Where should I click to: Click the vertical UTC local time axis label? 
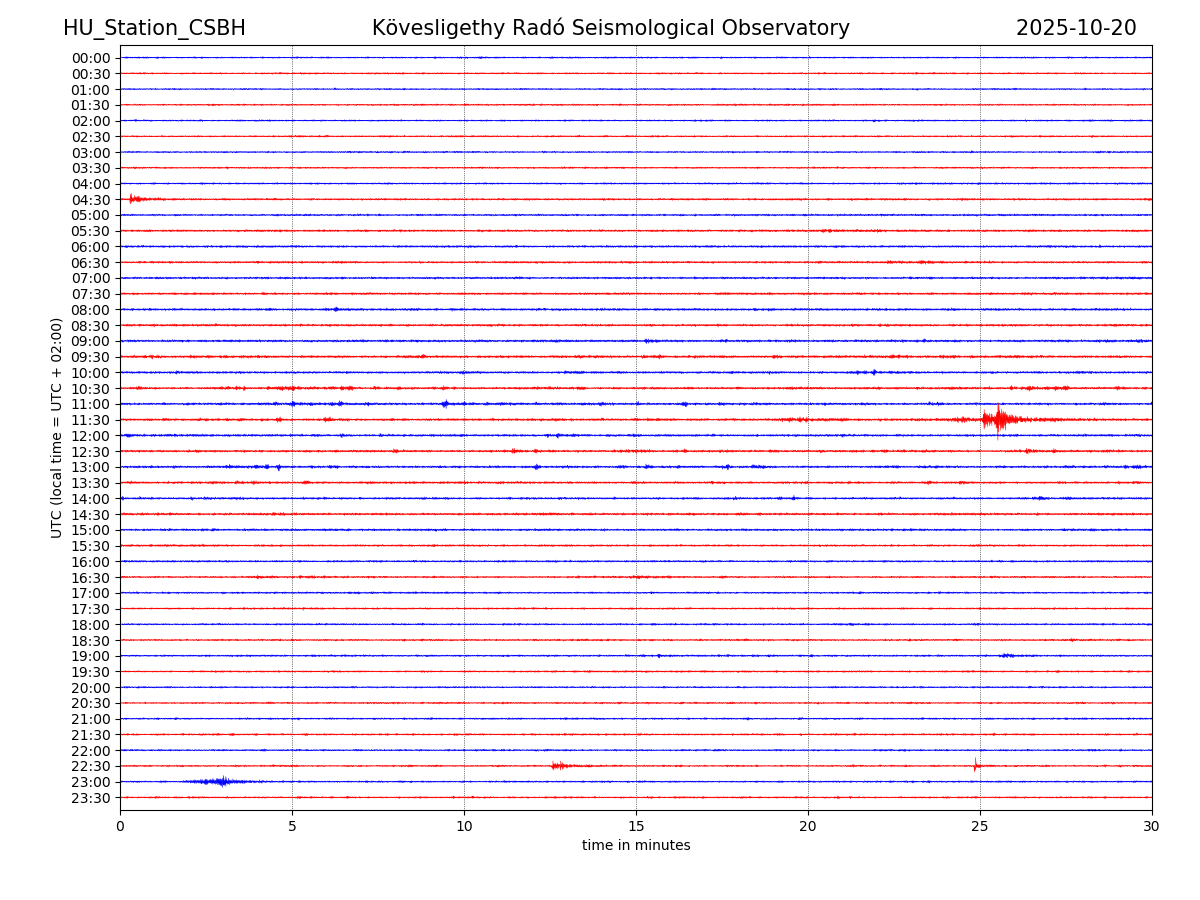click(57, 428)
